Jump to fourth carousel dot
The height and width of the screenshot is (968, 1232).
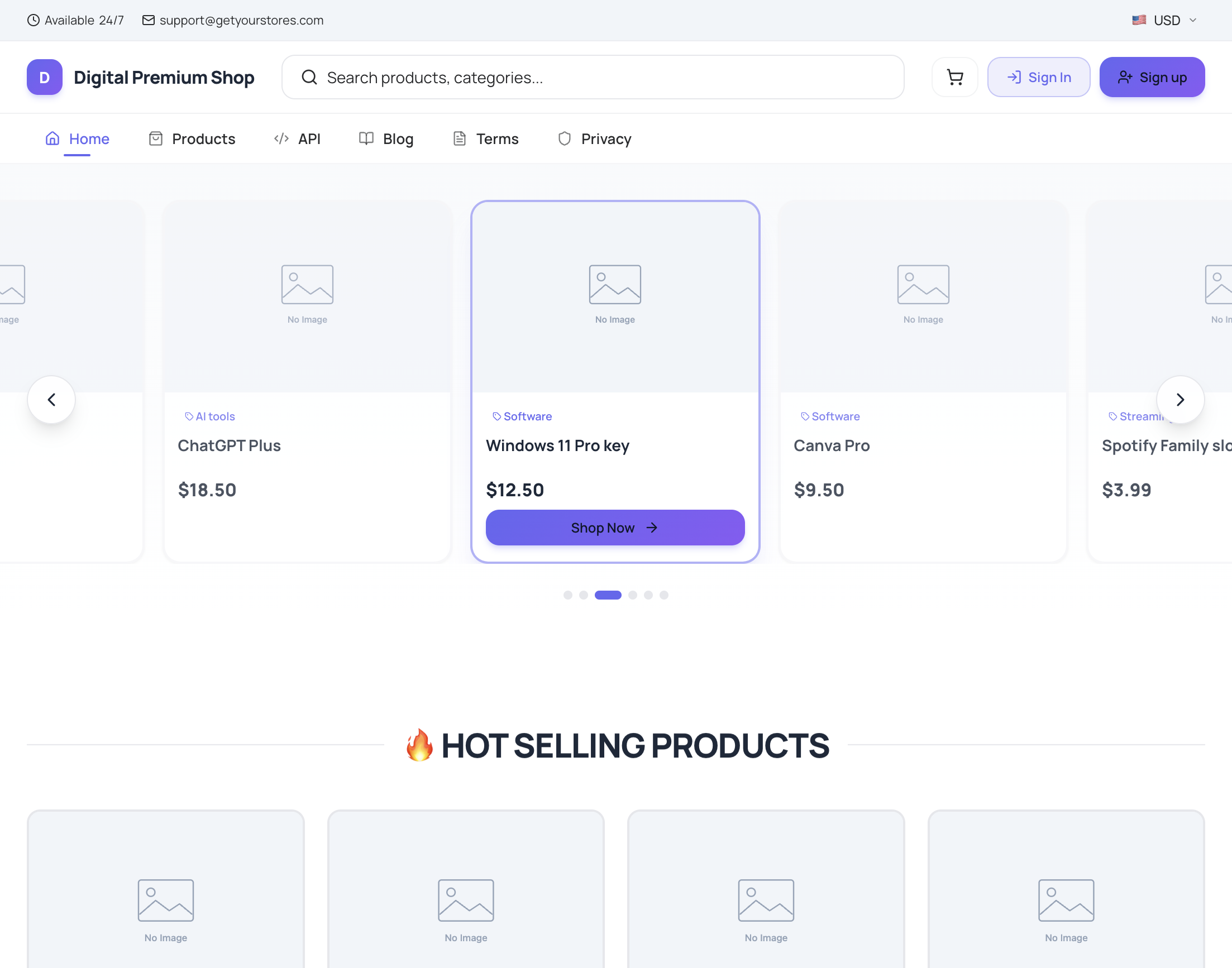[633, 595]
